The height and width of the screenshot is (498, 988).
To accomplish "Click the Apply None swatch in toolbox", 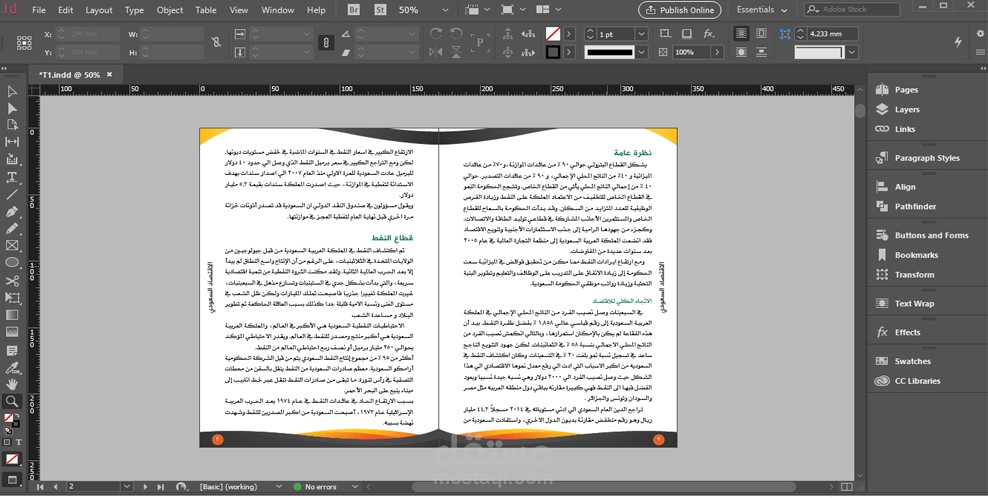I will point(11,460).
